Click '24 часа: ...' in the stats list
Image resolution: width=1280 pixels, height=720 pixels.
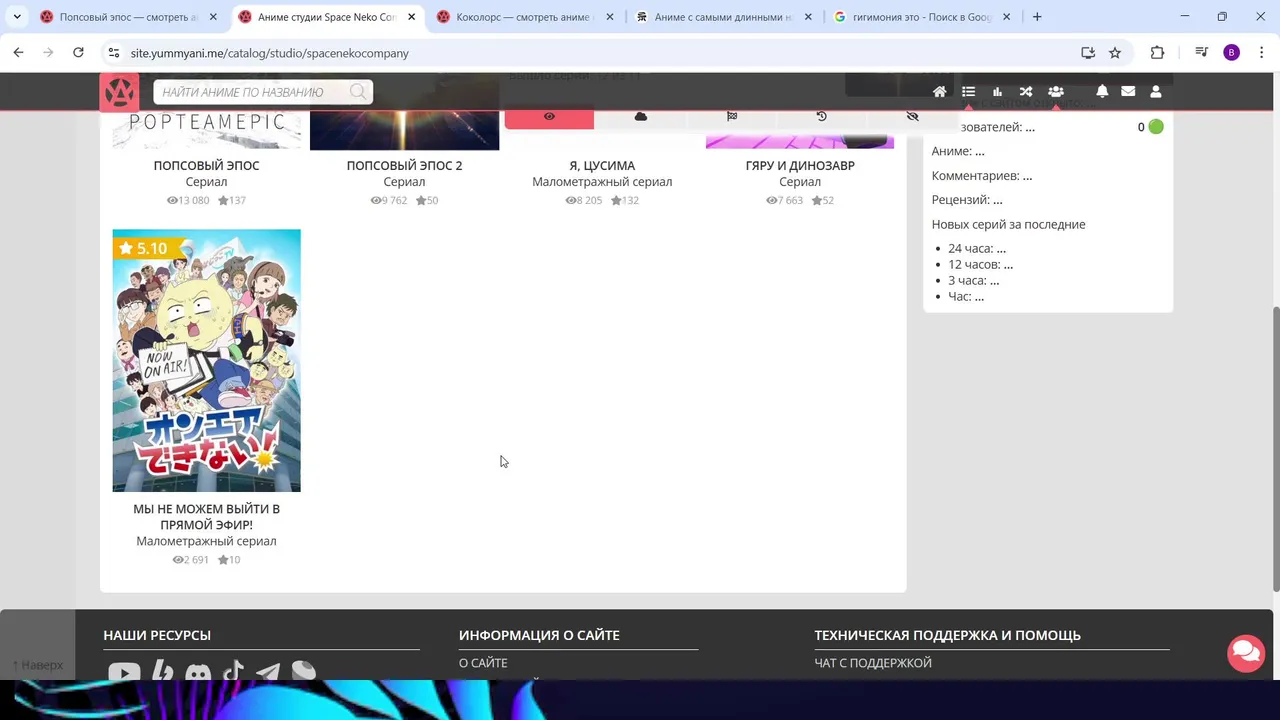click(977, 248)
